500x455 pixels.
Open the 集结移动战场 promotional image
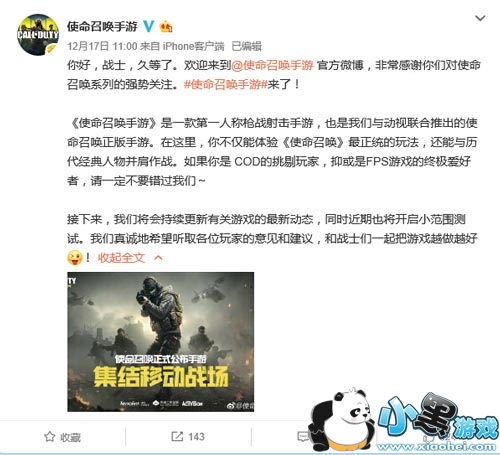pyautogui.click(x=161, y=342)
